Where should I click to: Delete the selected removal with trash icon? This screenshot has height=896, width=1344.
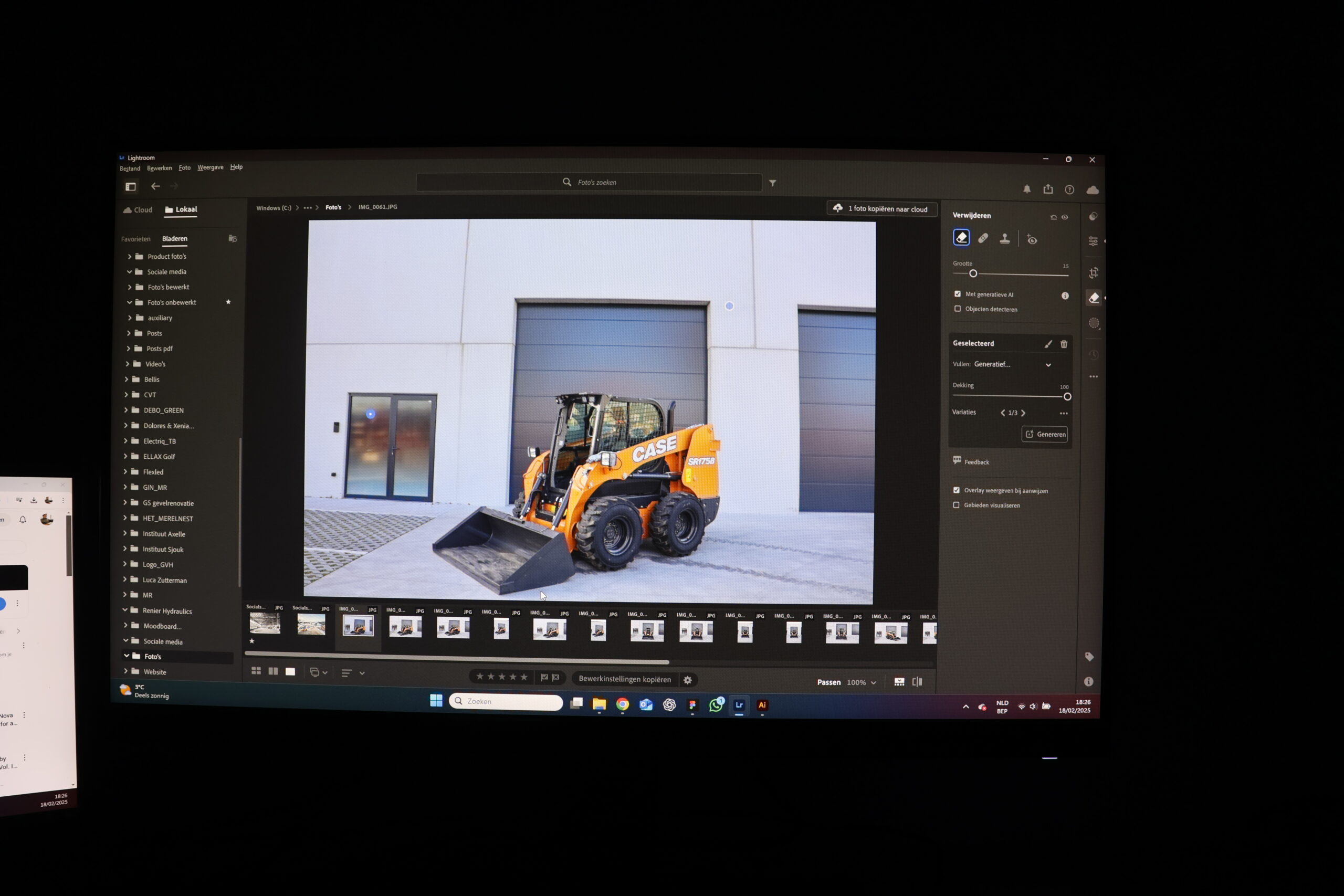click(x=1064, y=344)
